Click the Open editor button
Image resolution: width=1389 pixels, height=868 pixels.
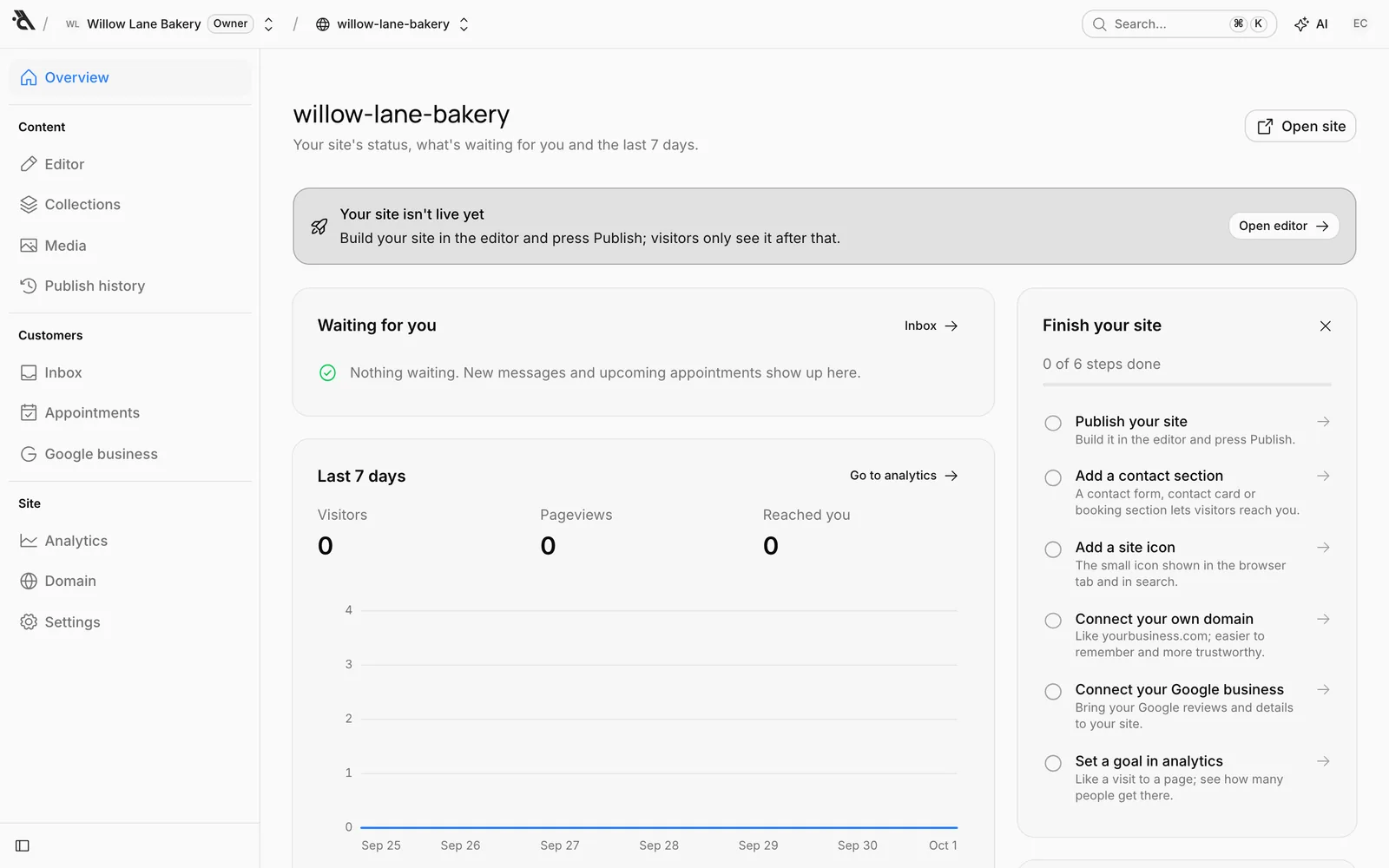(1284, 226)
